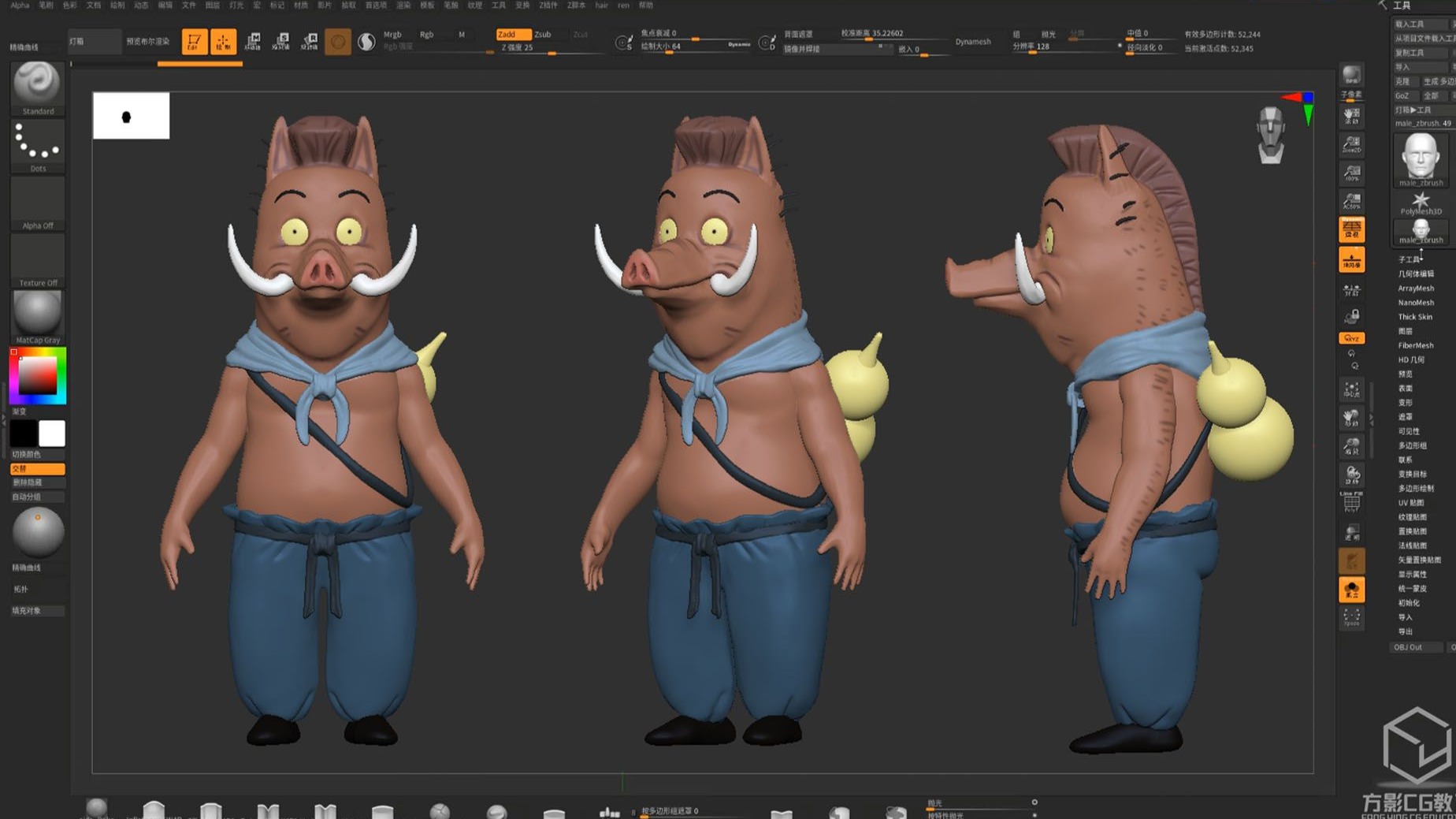Image resolution: width=1456 pixels, height=819 pixels.
Task: Toggle the M material channel
Action: click(x=462, y=34)
